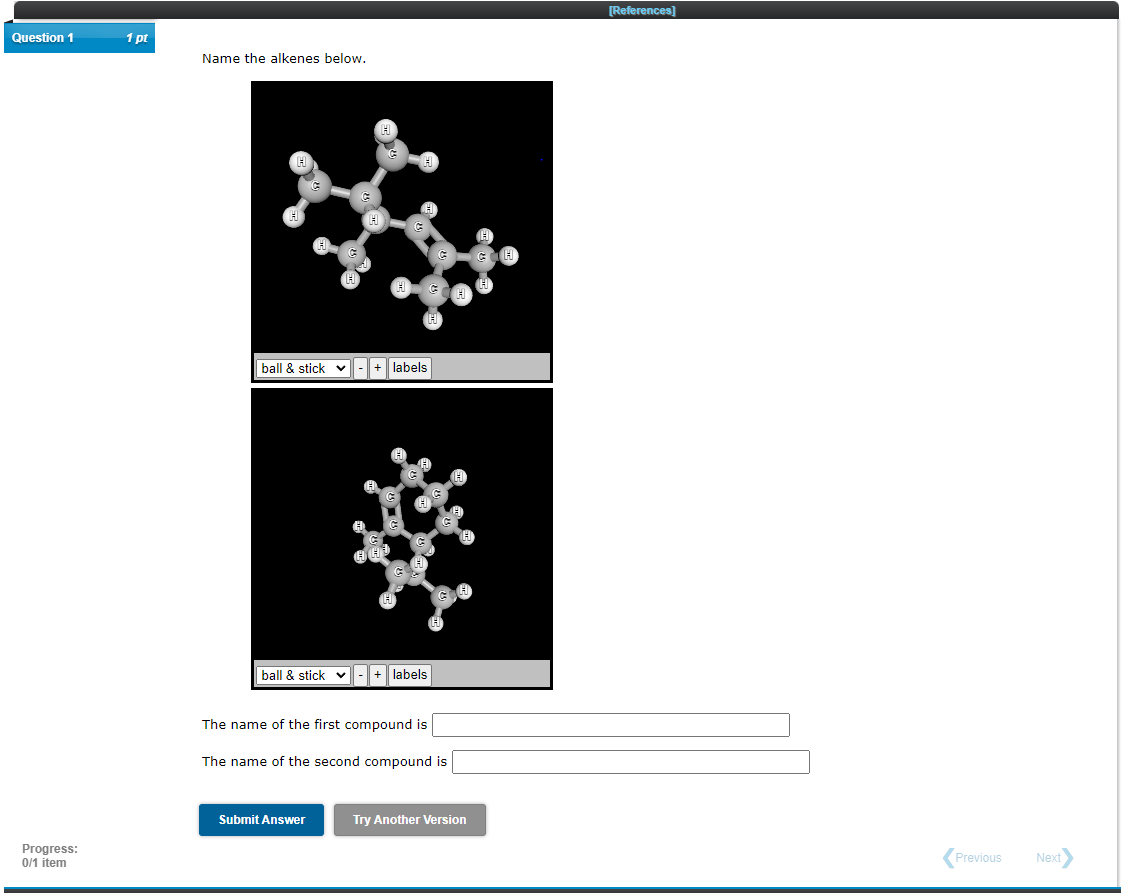The image size is (1126, 893).
Task: Click the 'Progress: 0/1 item' text
Action: [50, 856]
